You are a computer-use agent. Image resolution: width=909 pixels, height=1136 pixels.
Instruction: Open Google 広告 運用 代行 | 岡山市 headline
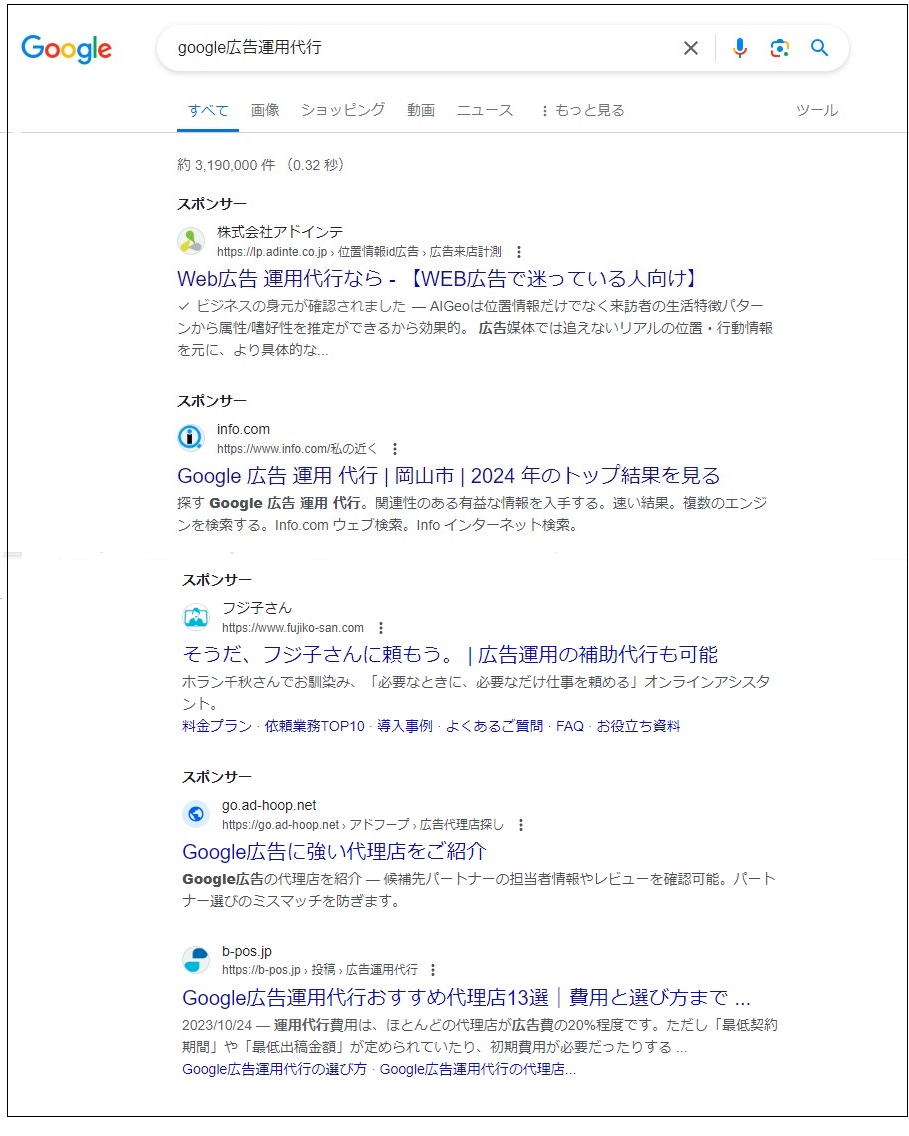tap(449, 475)
